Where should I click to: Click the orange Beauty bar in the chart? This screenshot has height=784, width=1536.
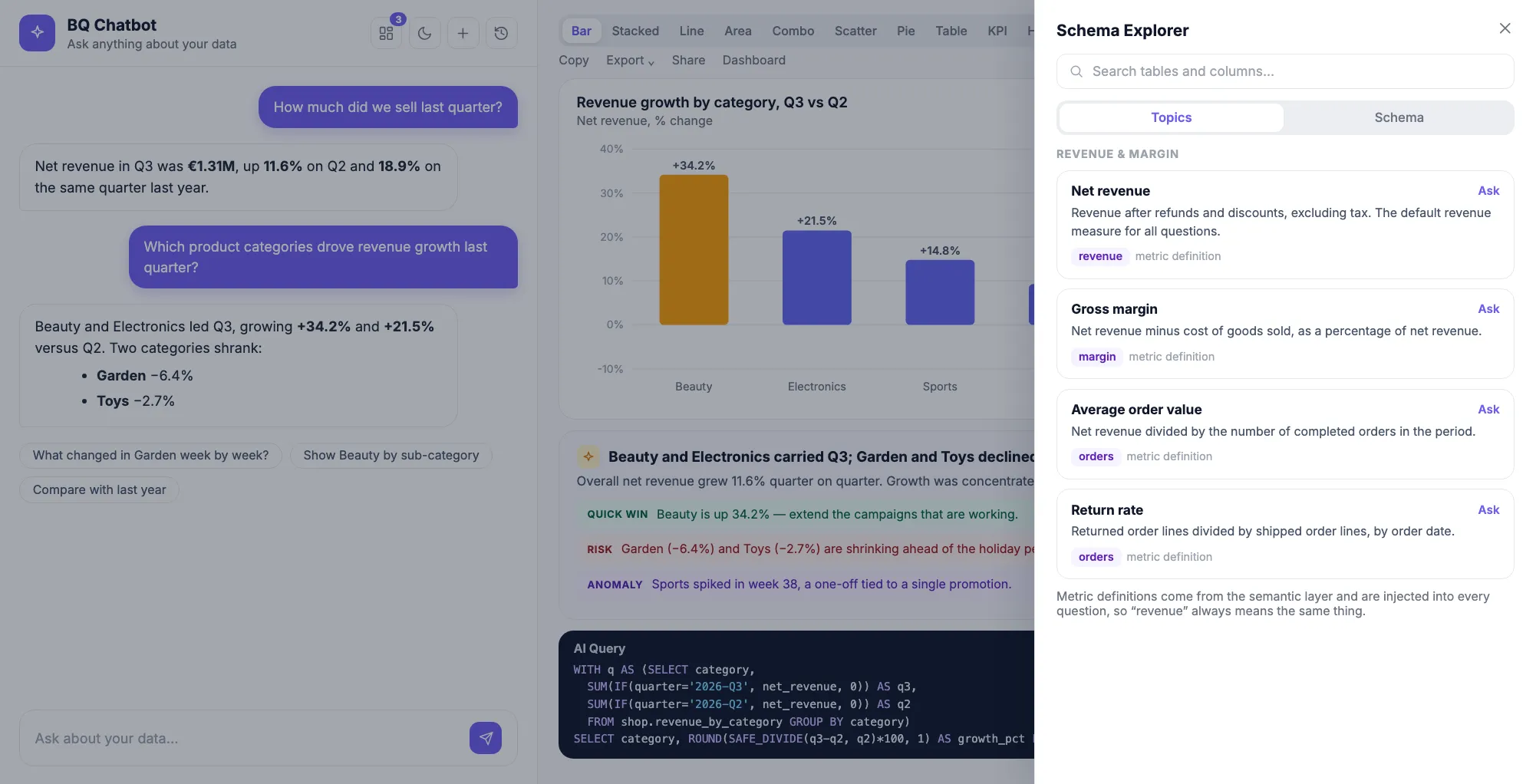pos(694,249)
